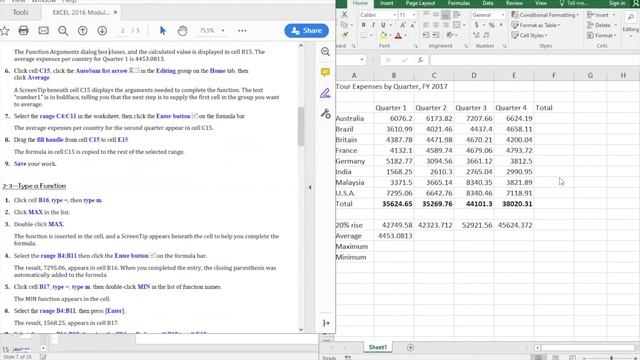Add a new sheet with plus button
This screenshot has height=360, width=640.
(x=411, y=347)
